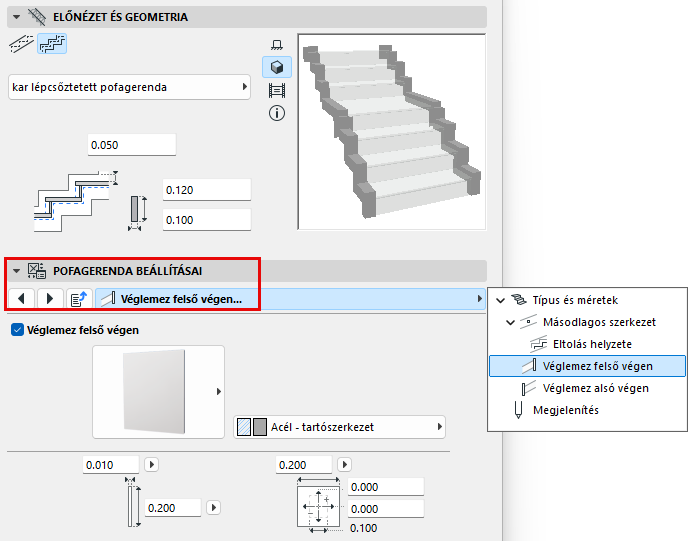
Task: Edit the 0.010 plate thickness field
Action: [111, 465]
